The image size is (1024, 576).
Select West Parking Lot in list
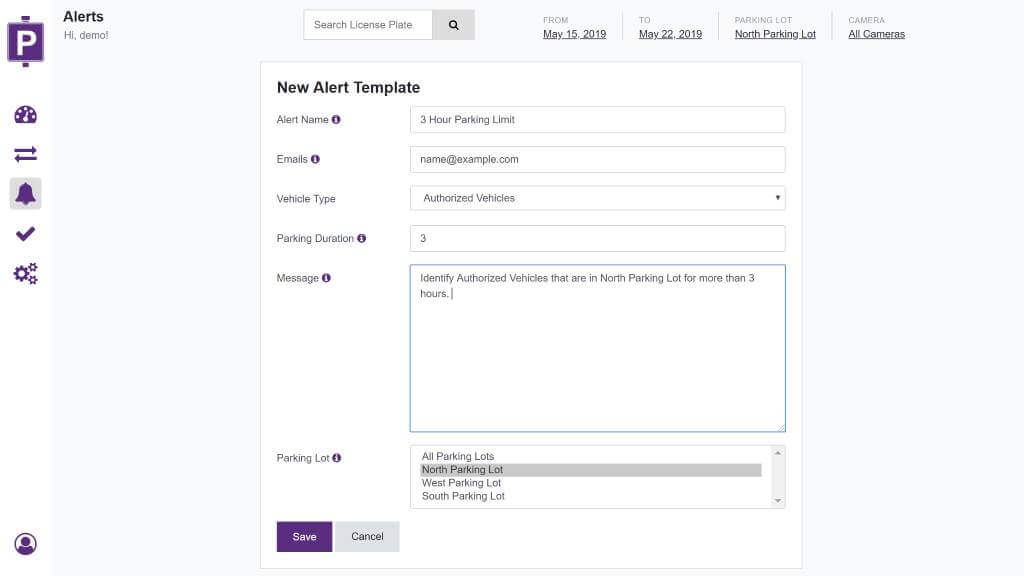pos(461,483)
